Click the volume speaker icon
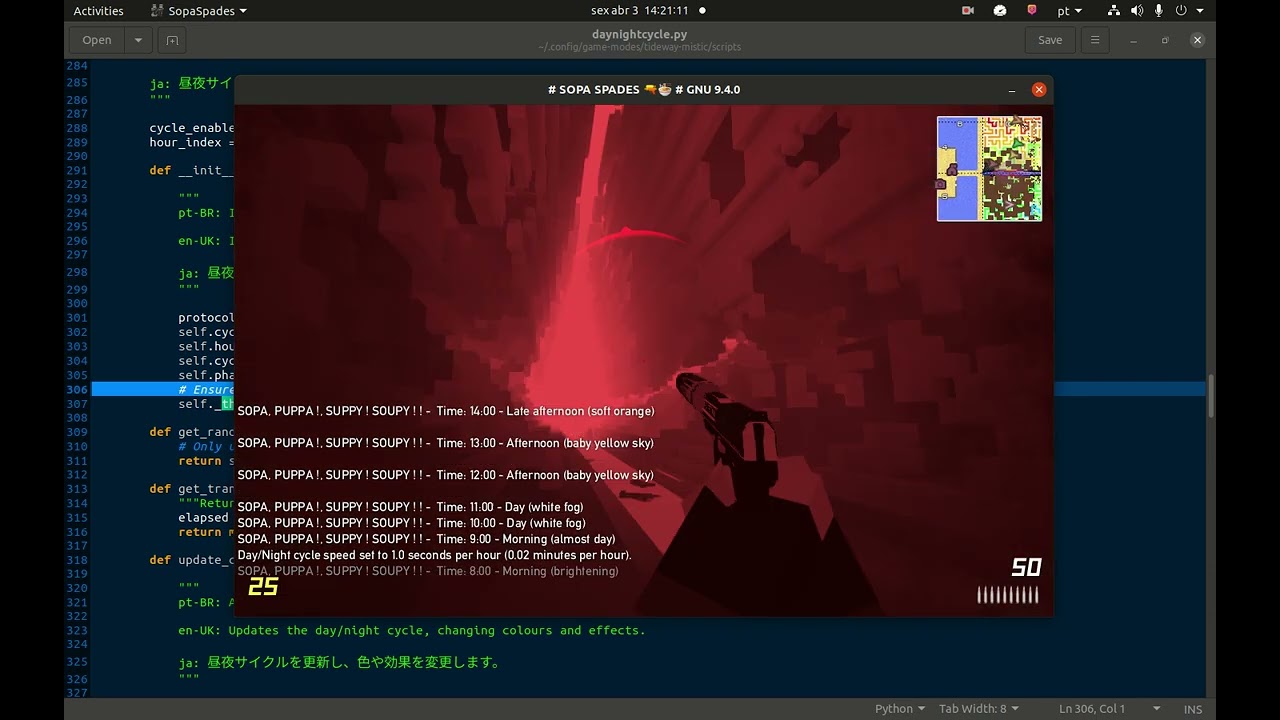1280x720 pixels. pyautogui.click(x=1137, y=11)
